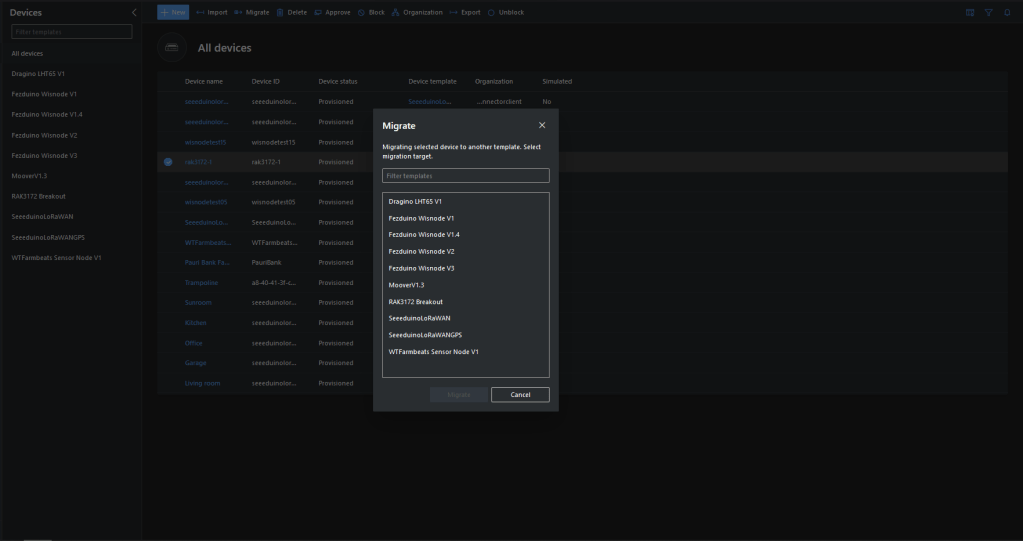Select MooverV1.3 in the left sidebar
Screen dimensions: 1023x541
[29, 176]
